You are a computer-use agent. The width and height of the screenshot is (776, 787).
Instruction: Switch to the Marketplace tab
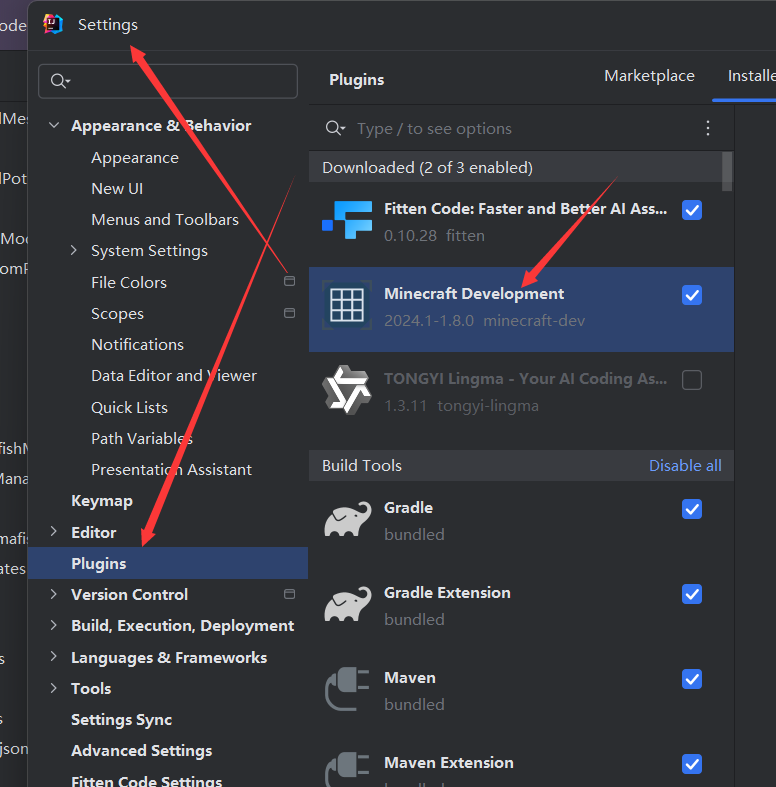pos(649,76)
